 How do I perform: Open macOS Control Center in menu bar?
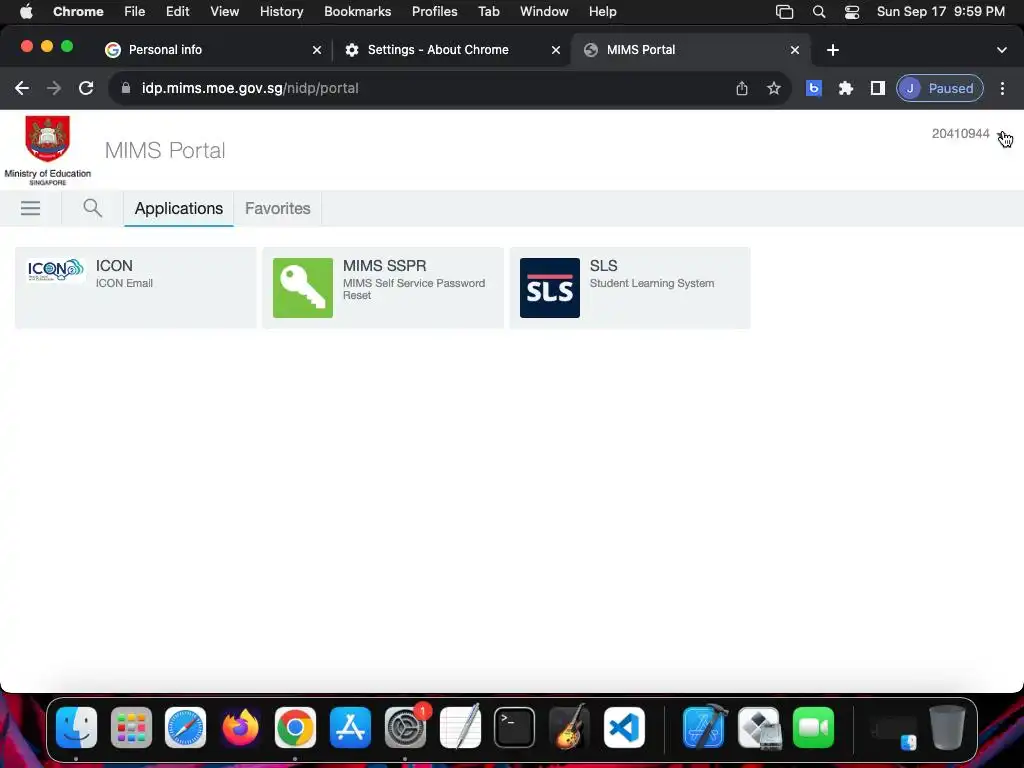coord(852,12)
